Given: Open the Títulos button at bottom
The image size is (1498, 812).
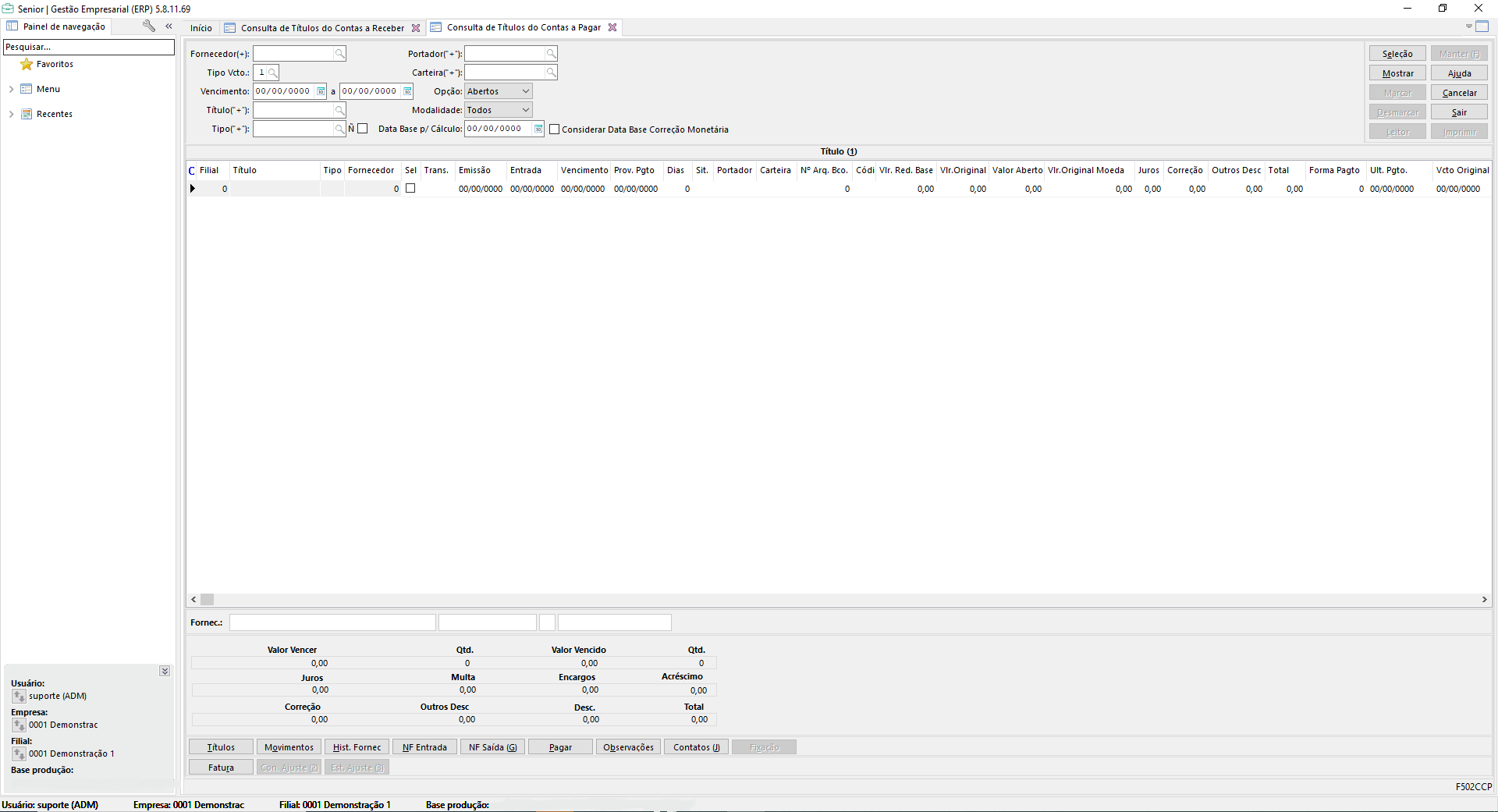Looking at the screenshot, I should coord(221,747).
